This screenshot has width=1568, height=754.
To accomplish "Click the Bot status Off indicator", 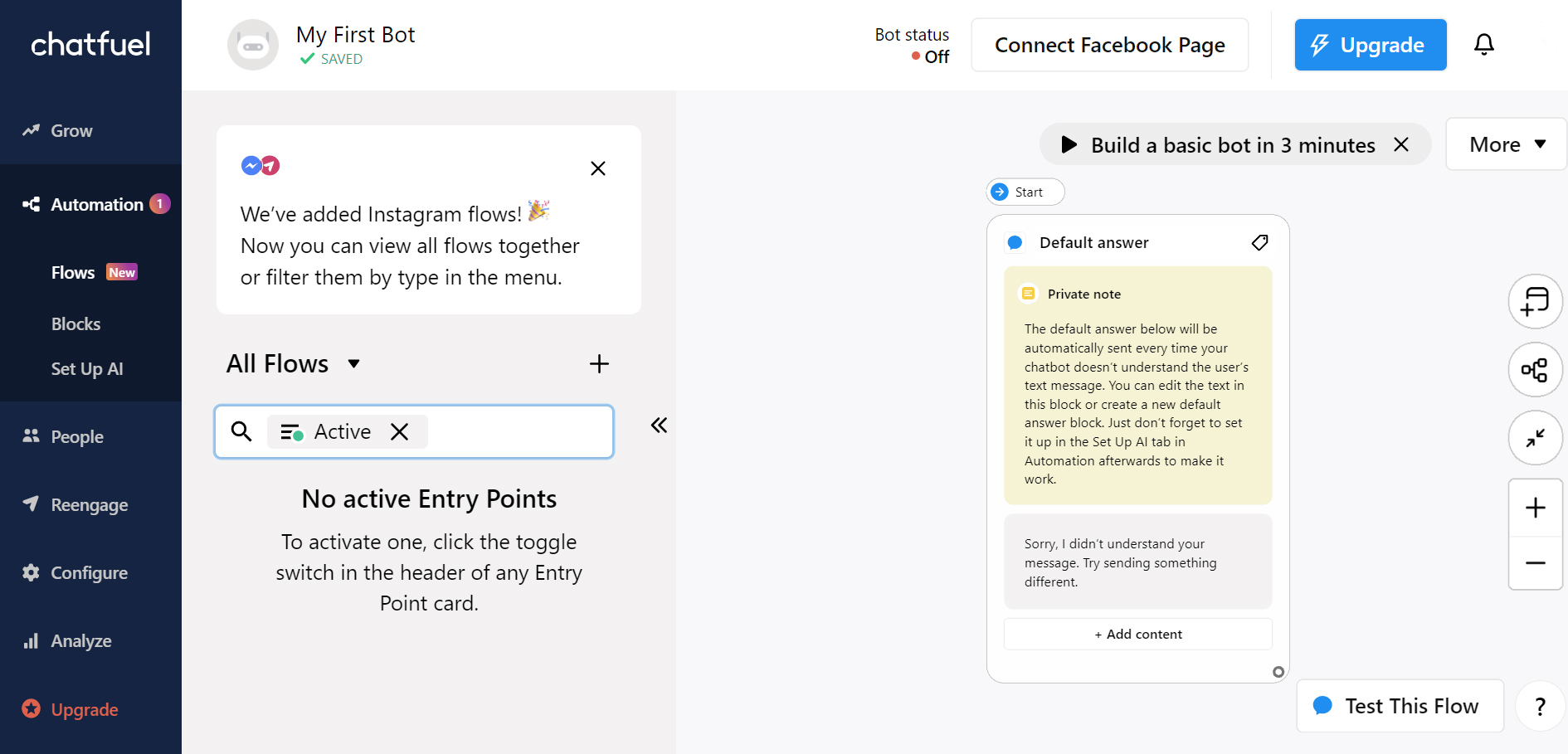I will [930, 56].
